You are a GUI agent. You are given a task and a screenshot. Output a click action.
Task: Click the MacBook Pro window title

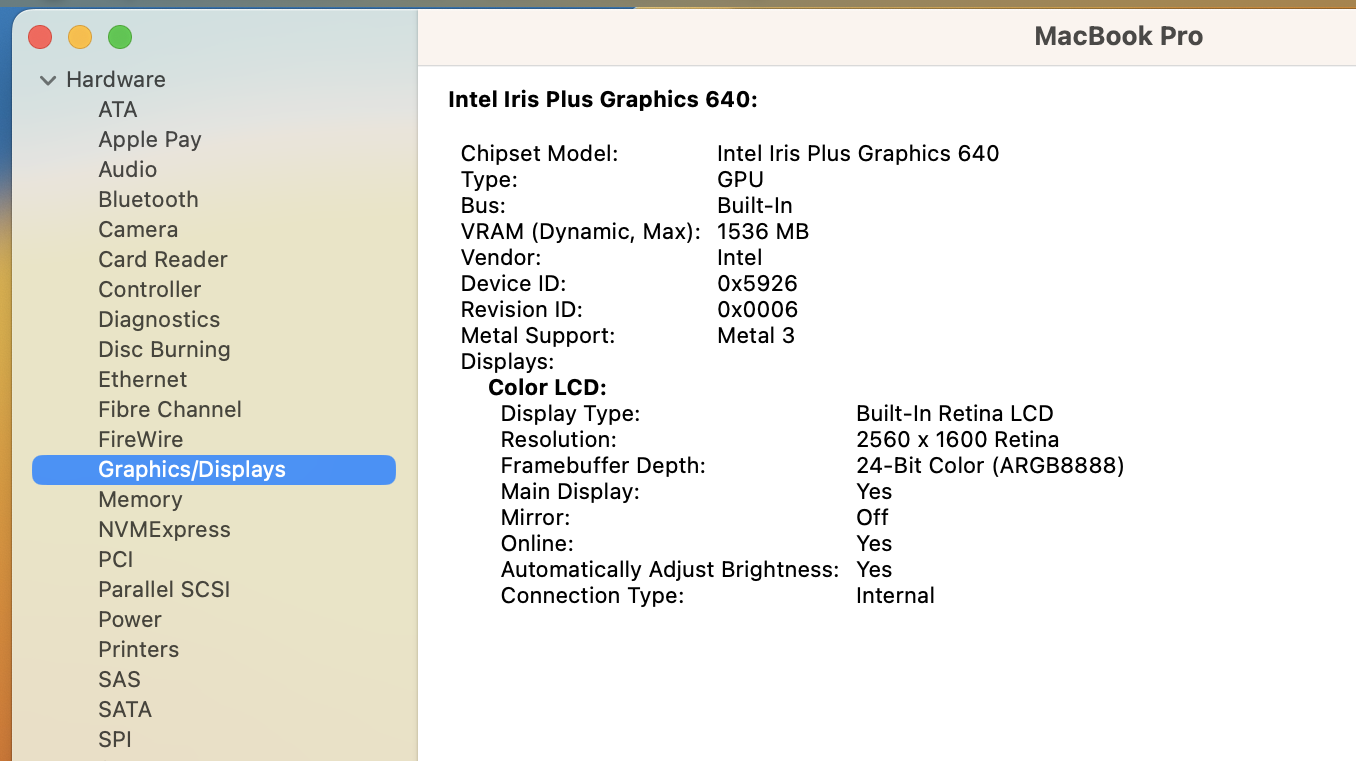click(x=1118, y=37)
